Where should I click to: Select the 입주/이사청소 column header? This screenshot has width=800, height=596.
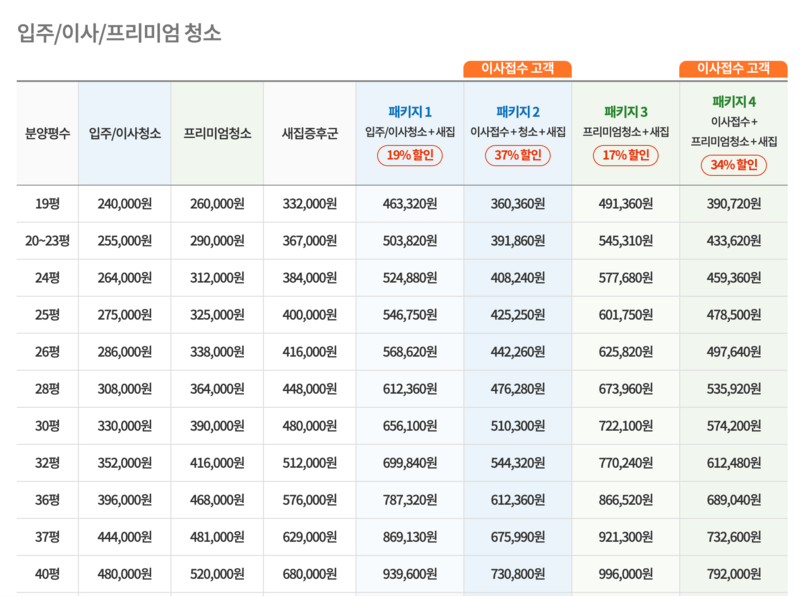click(x=124, y=132)
